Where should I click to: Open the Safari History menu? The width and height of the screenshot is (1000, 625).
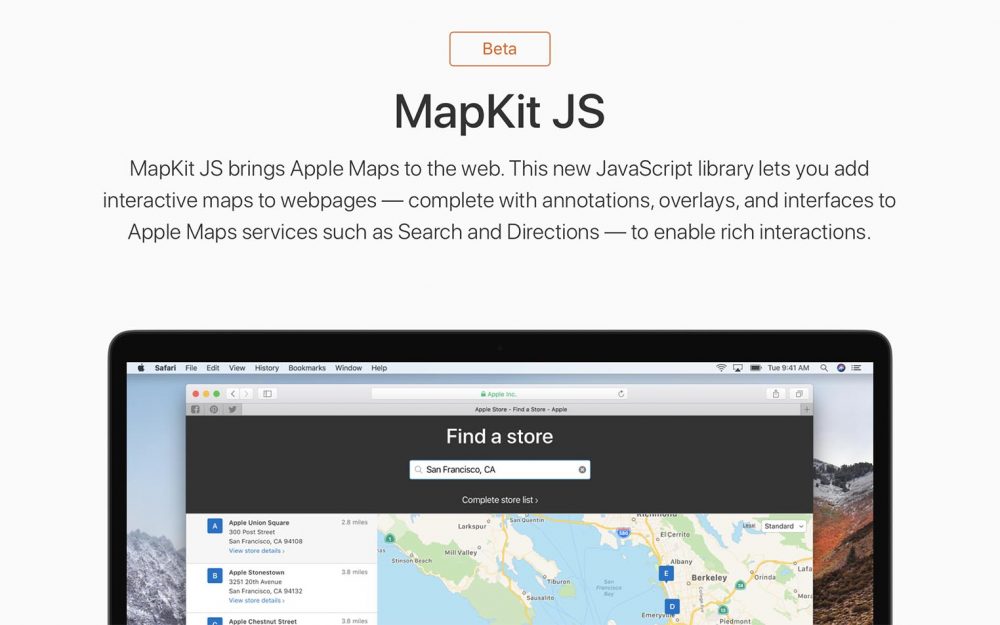267,368
